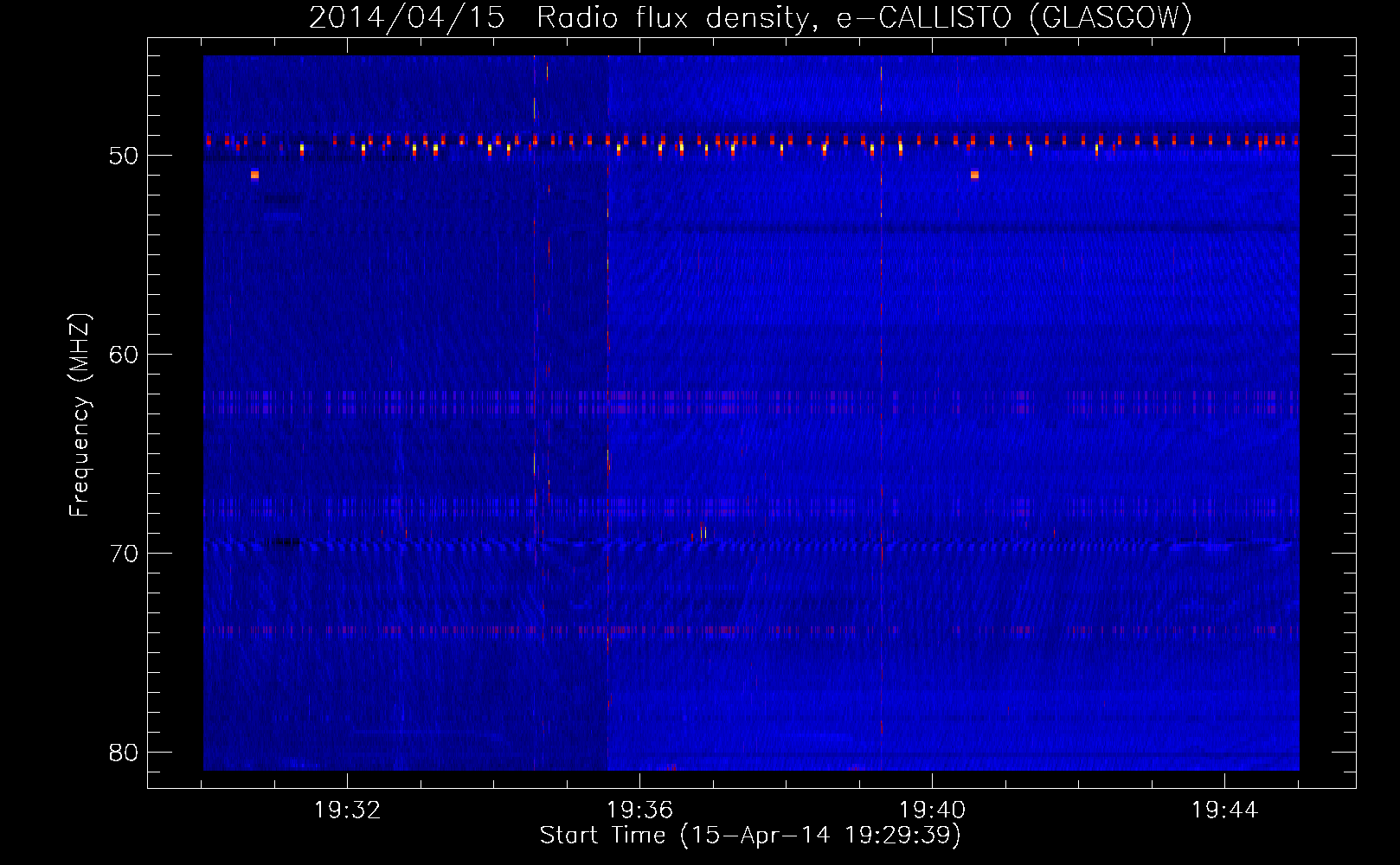Click the 60 frequency tick label
Image resolution: width=1400 pixels, height=865 pixels.
(124, 356)
